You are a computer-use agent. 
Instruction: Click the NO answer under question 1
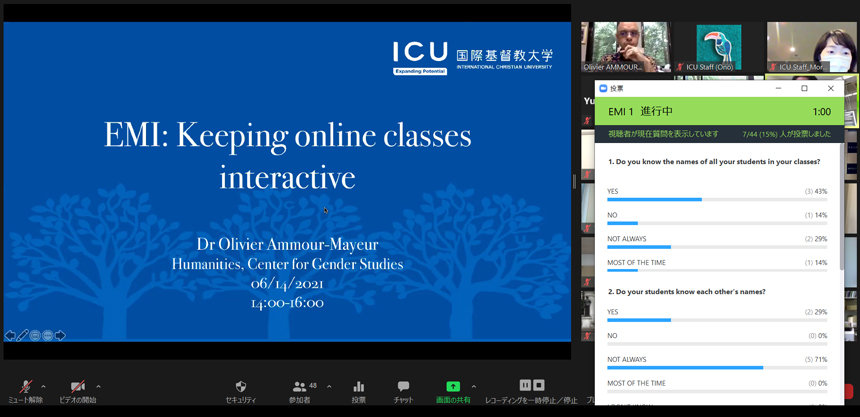pyautogui.click(x=612, y=215)
